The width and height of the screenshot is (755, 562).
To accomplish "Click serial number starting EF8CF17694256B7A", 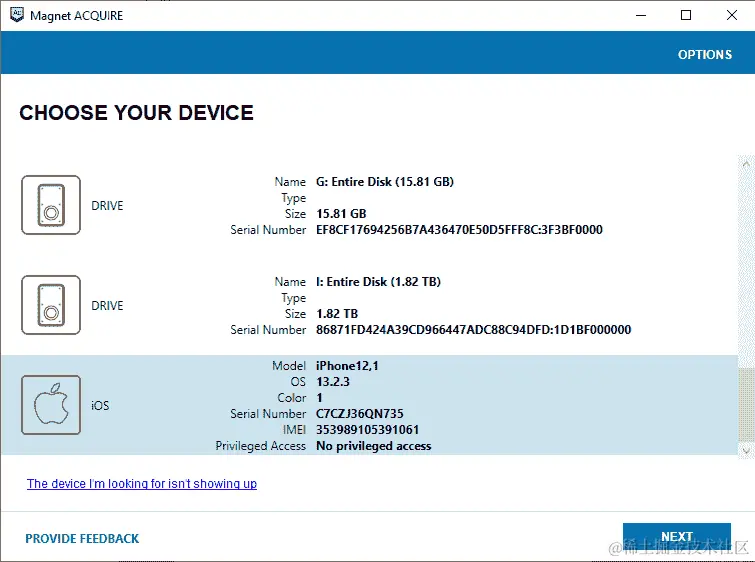I will 459,230.
